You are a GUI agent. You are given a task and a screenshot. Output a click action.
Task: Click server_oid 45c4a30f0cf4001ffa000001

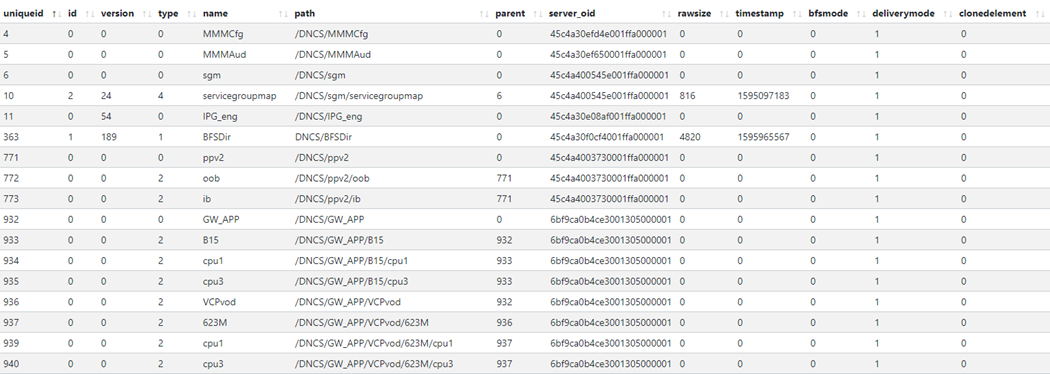pos(607,137)
